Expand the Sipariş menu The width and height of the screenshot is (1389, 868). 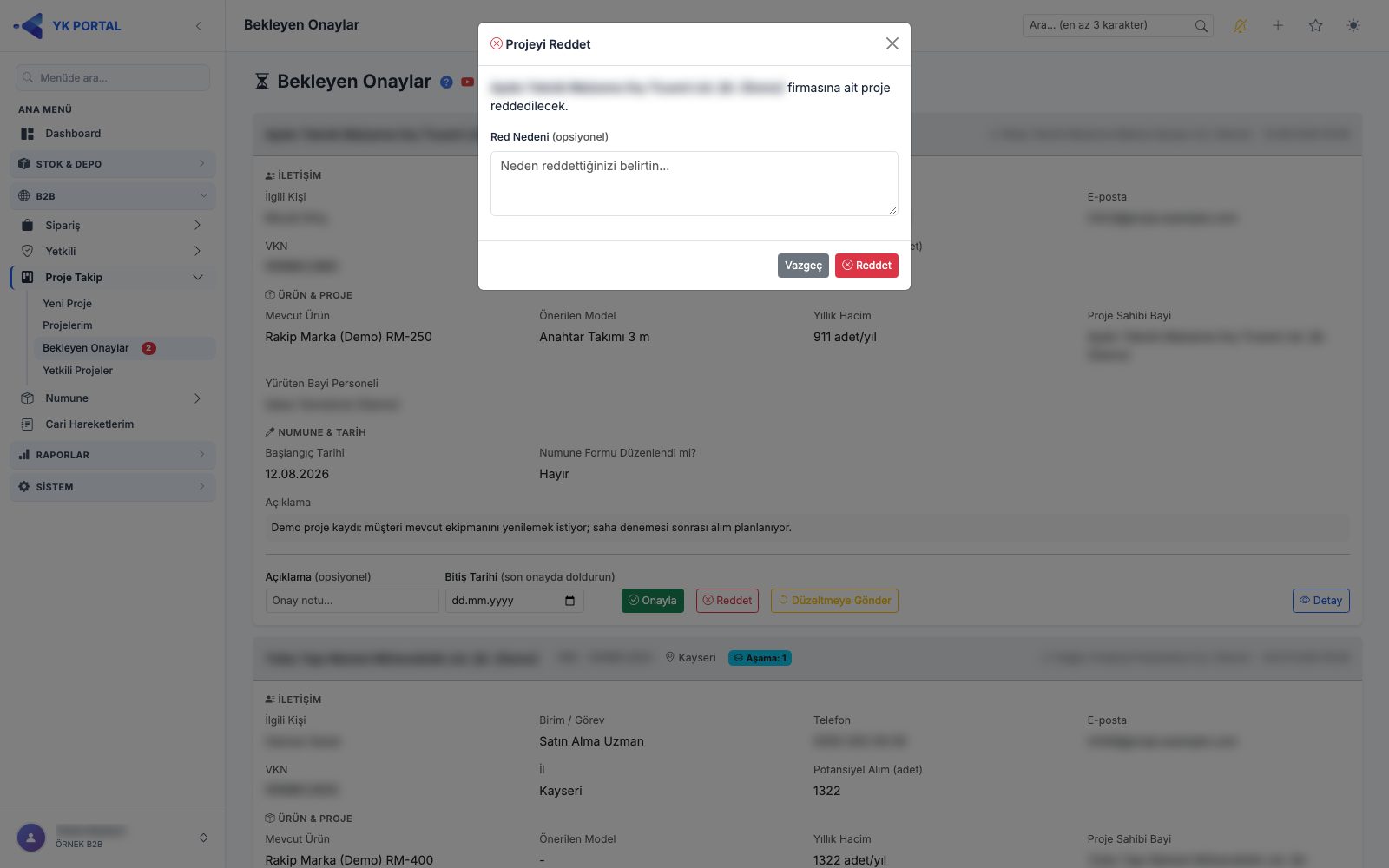pyautogui.click(x=113, y=226)
